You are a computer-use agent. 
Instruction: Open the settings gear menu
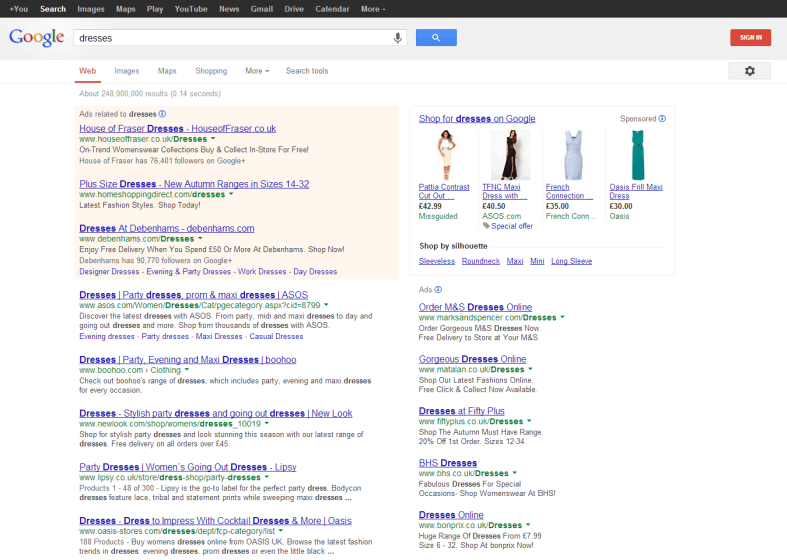(749, 71)
